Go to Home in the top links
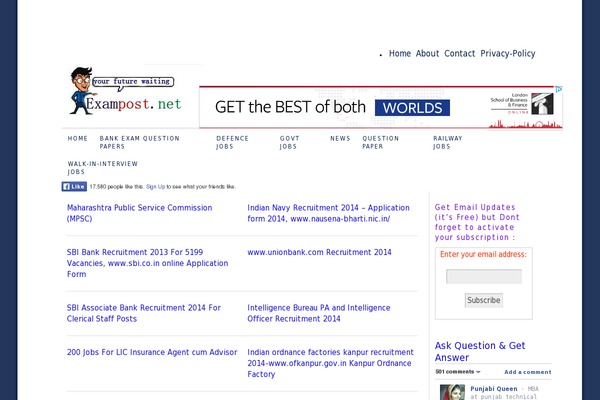 (399, 54)
